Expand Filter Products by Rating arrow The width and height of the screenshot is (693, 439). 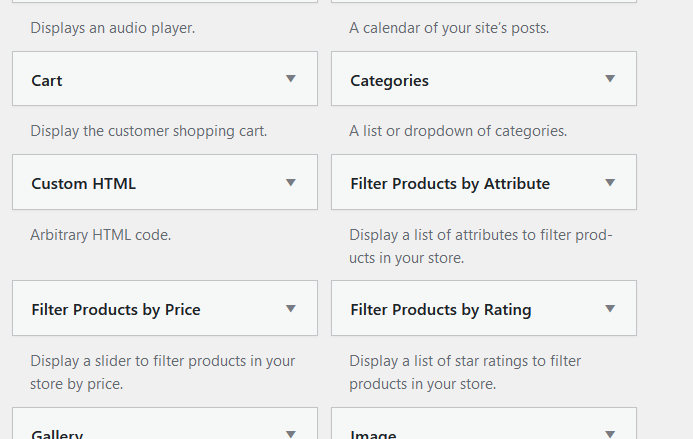tap(610, 309)
